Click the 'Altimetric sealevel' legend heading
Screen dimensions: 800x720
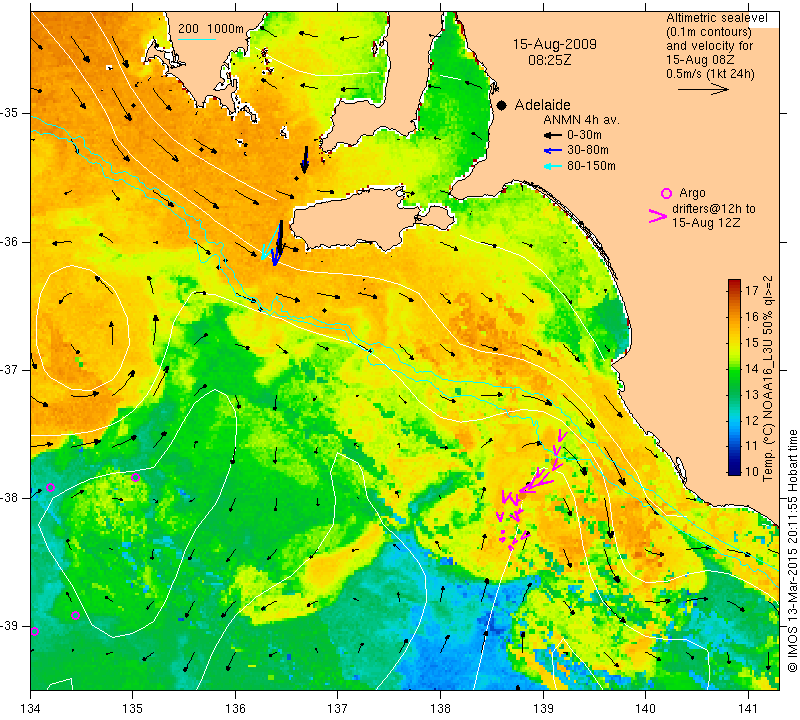click(717, 18)
